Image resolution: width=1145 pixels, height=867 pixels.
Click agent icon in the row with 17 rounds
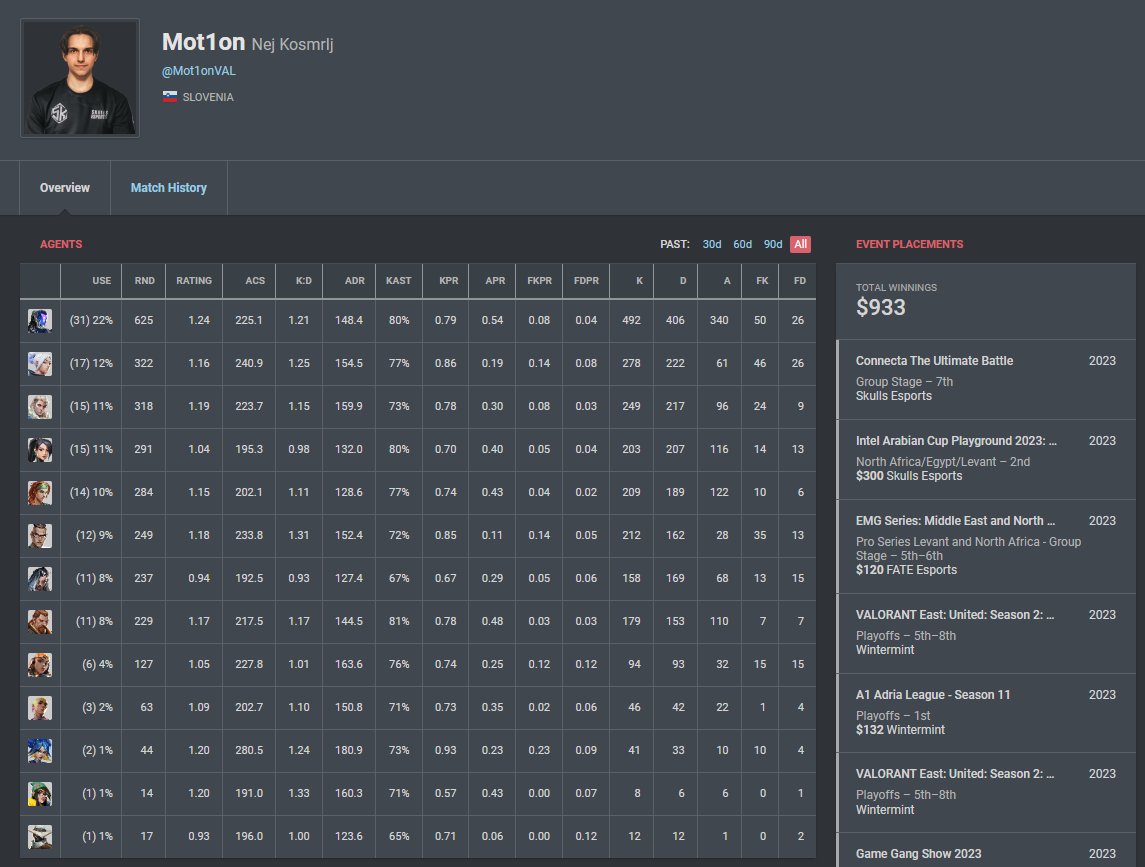[39, 836]
